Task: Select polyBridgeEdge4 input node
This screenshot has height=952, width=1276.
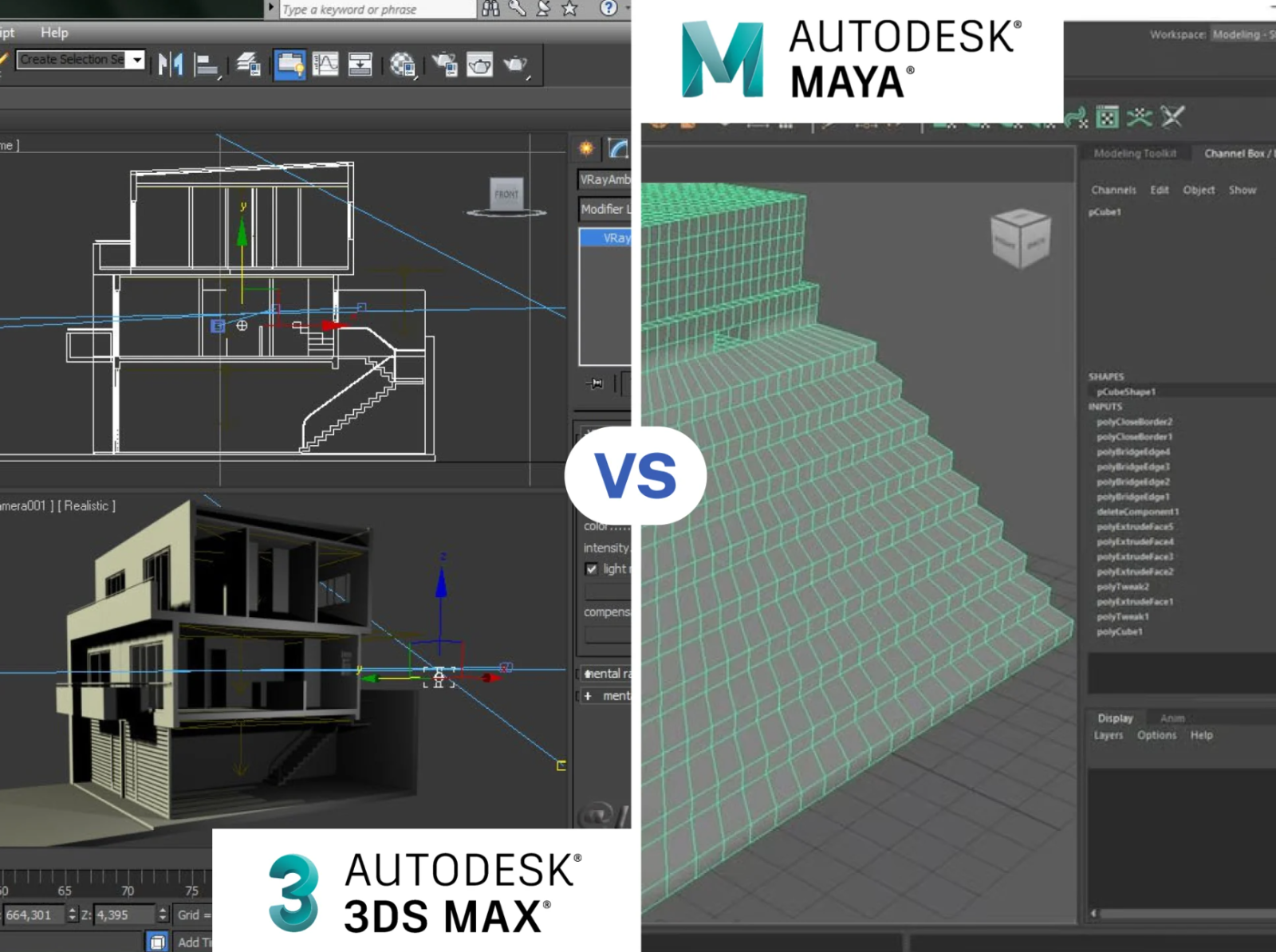Action: (x=1133, y=452)
